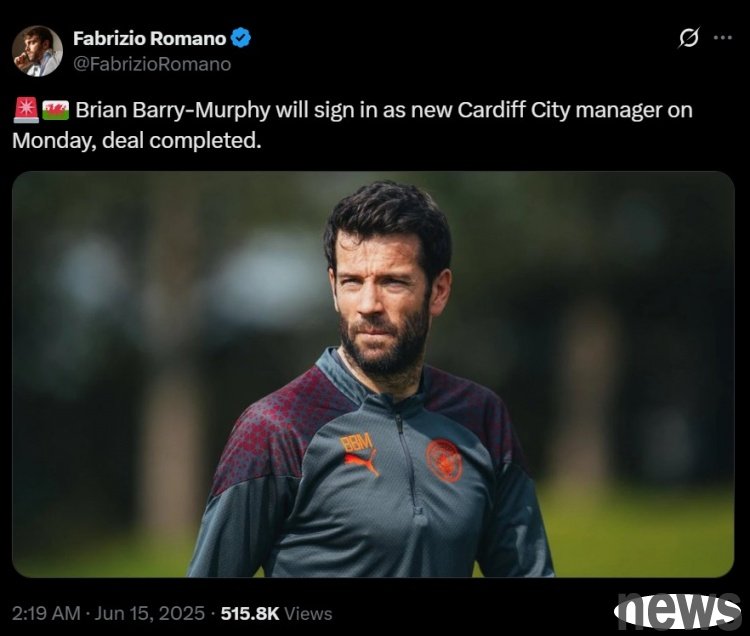Screen dimensions: 750x636
Task: Open the Fabrizio Romano display name link
Action: (x=150, y=38)
